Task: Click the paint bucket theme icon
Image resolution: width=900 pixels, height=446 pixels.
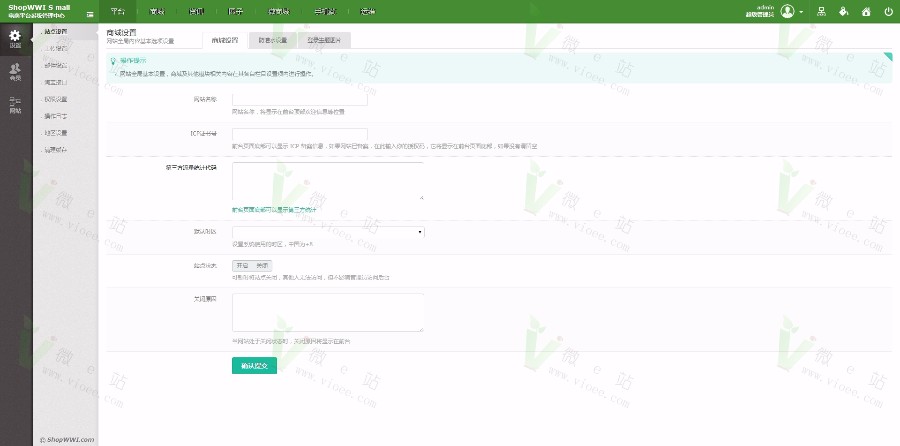Action: click(843, 11)
